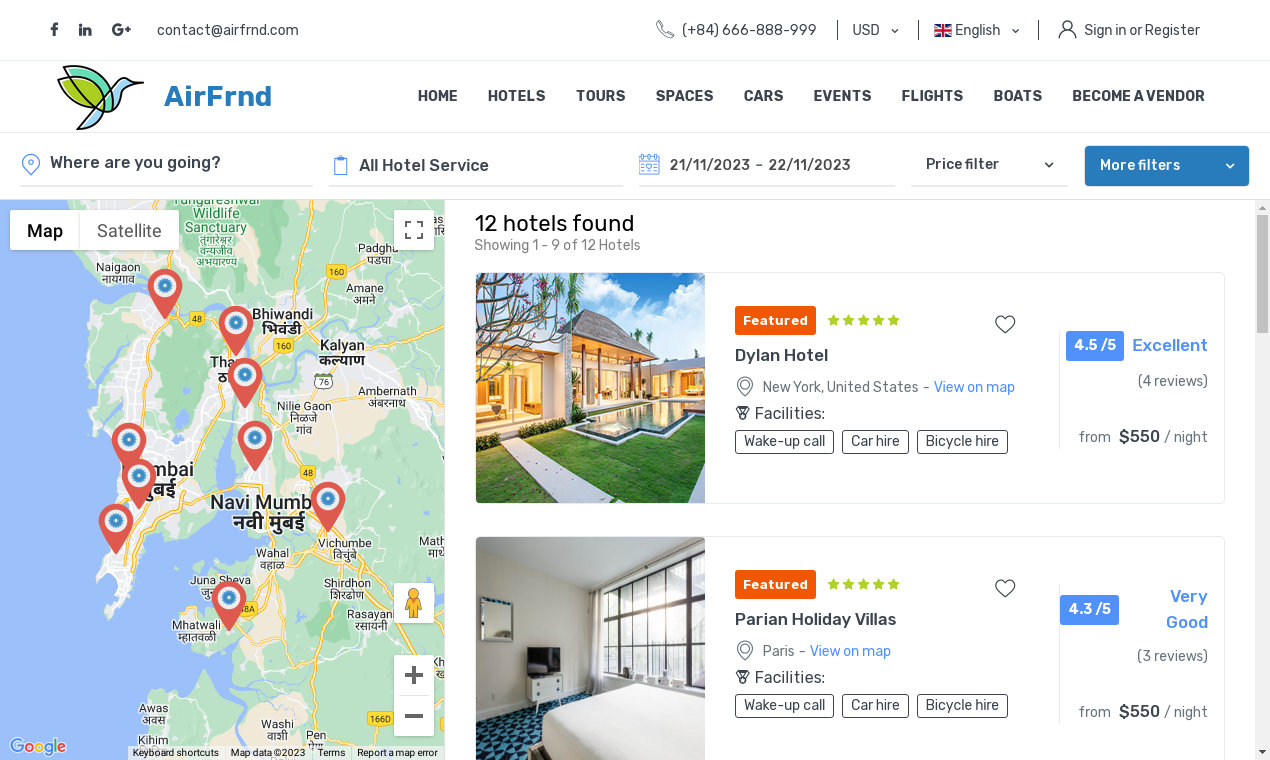
Task: Add Dylan Hotel to wishlist heart
Action: tap(1005, 324)
